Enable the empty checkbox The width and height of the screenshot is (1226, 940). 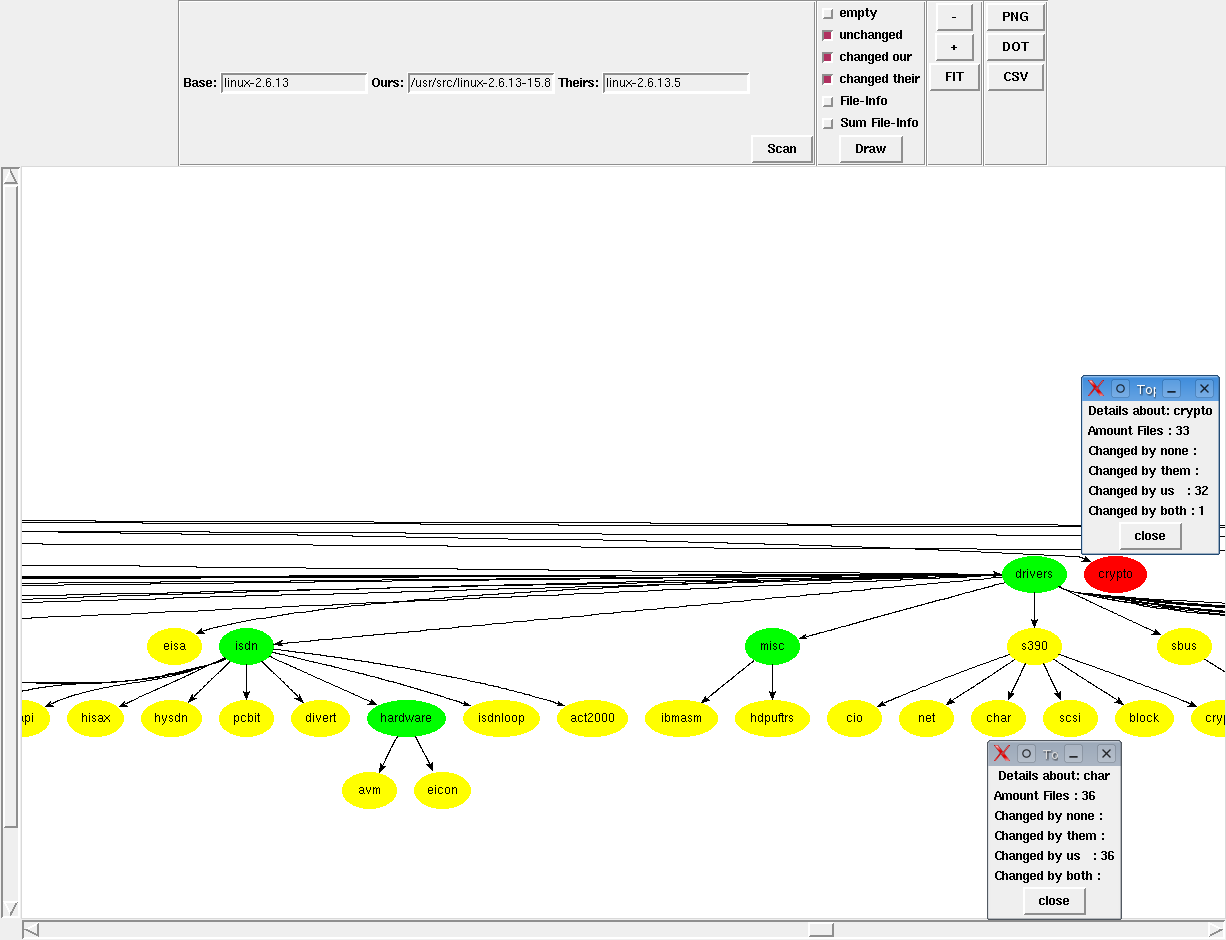point(828,14)
